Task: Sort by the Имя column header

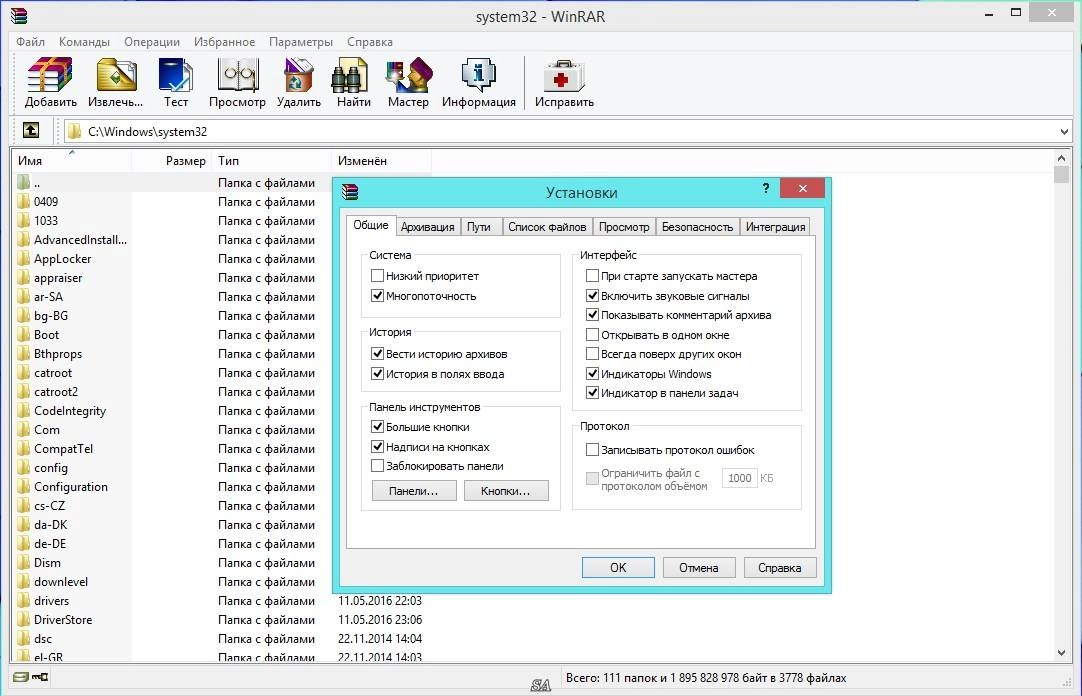Action: coord(71,161)
